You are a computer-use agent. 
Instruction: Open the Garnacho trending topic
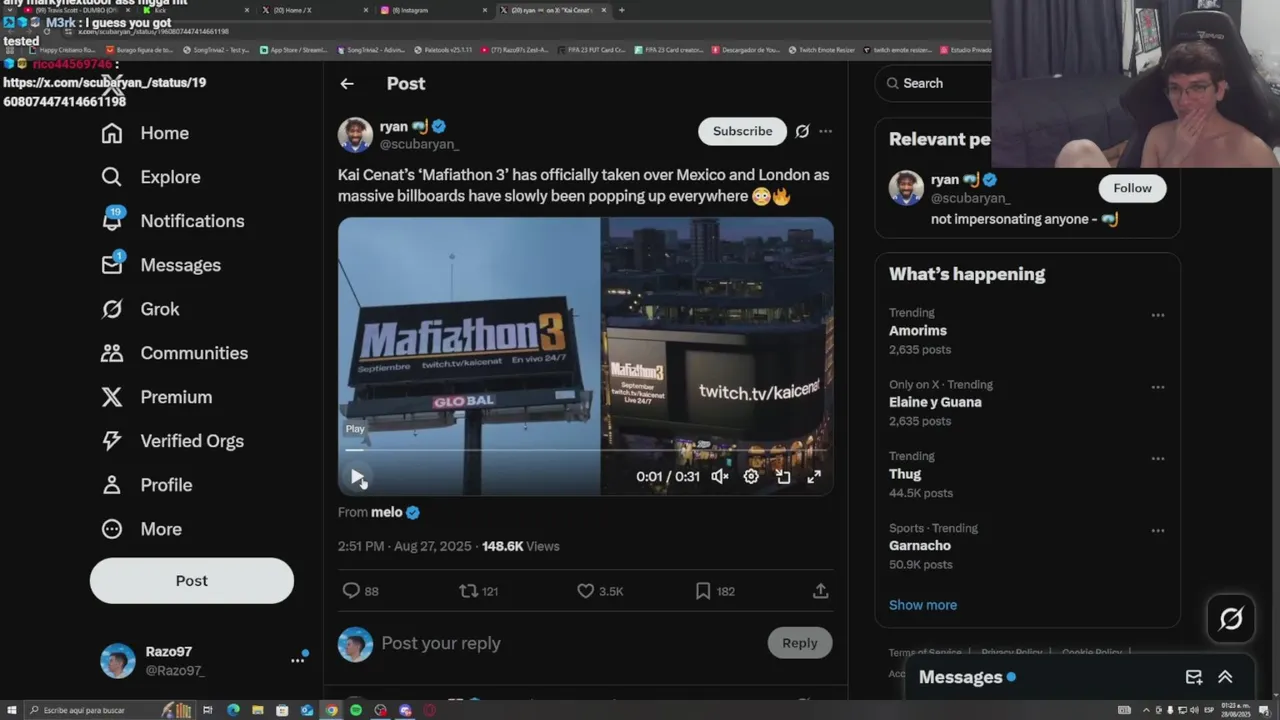point(920,546)
